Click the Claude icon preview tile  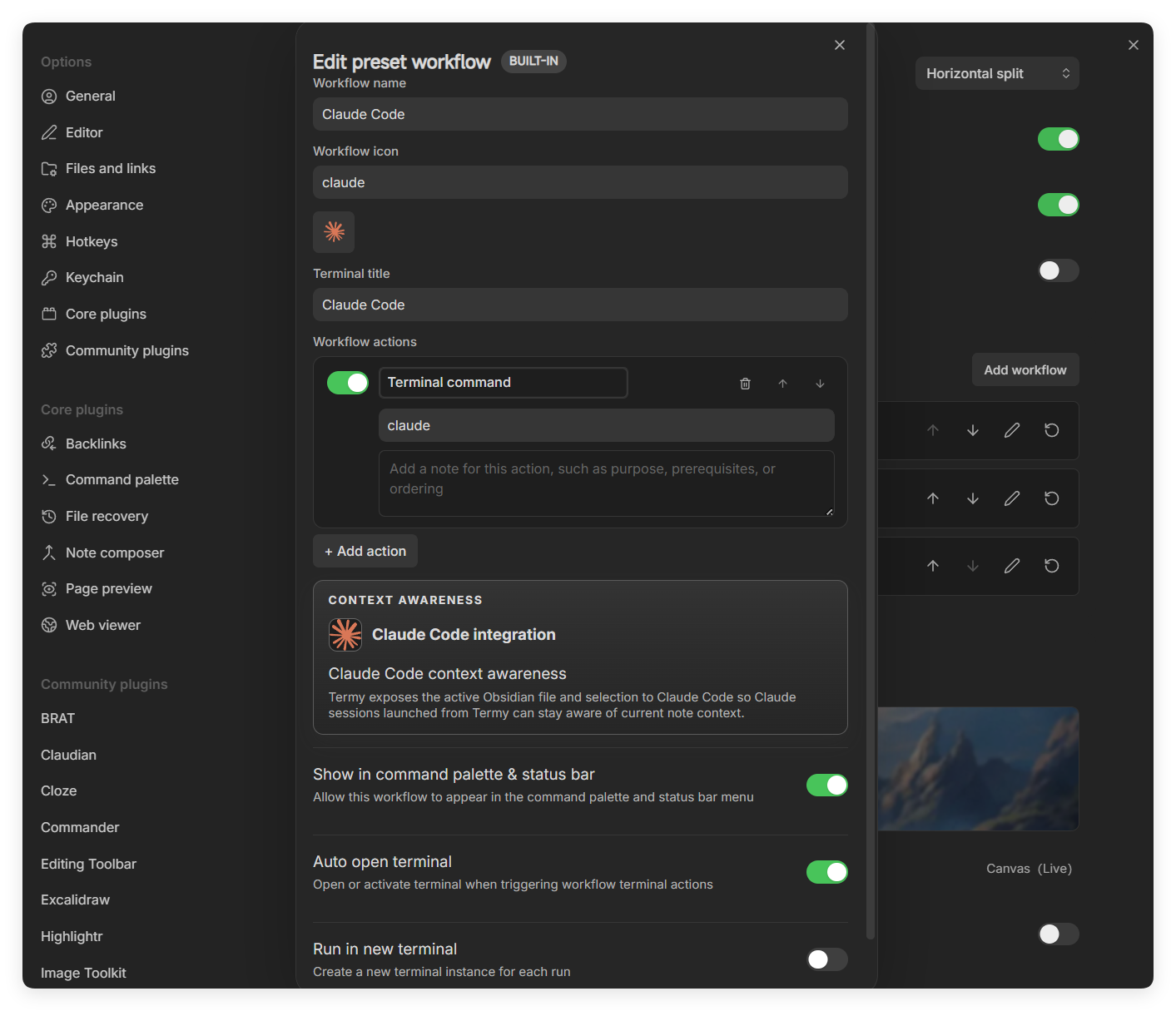pyautogui.click(x=334, y=232)
